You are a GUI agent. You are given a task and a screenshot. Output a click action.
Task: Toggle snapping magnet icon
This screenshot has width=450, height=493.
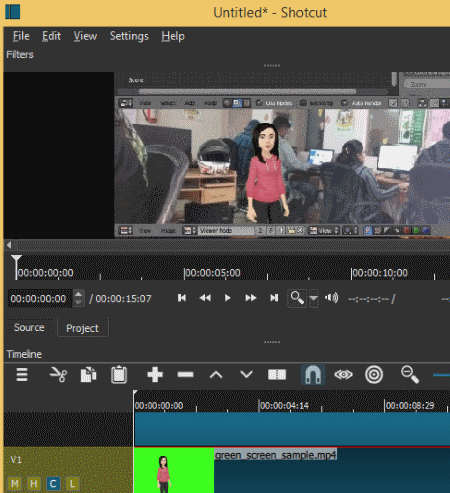pyautogui.click(x=313, y=375)
